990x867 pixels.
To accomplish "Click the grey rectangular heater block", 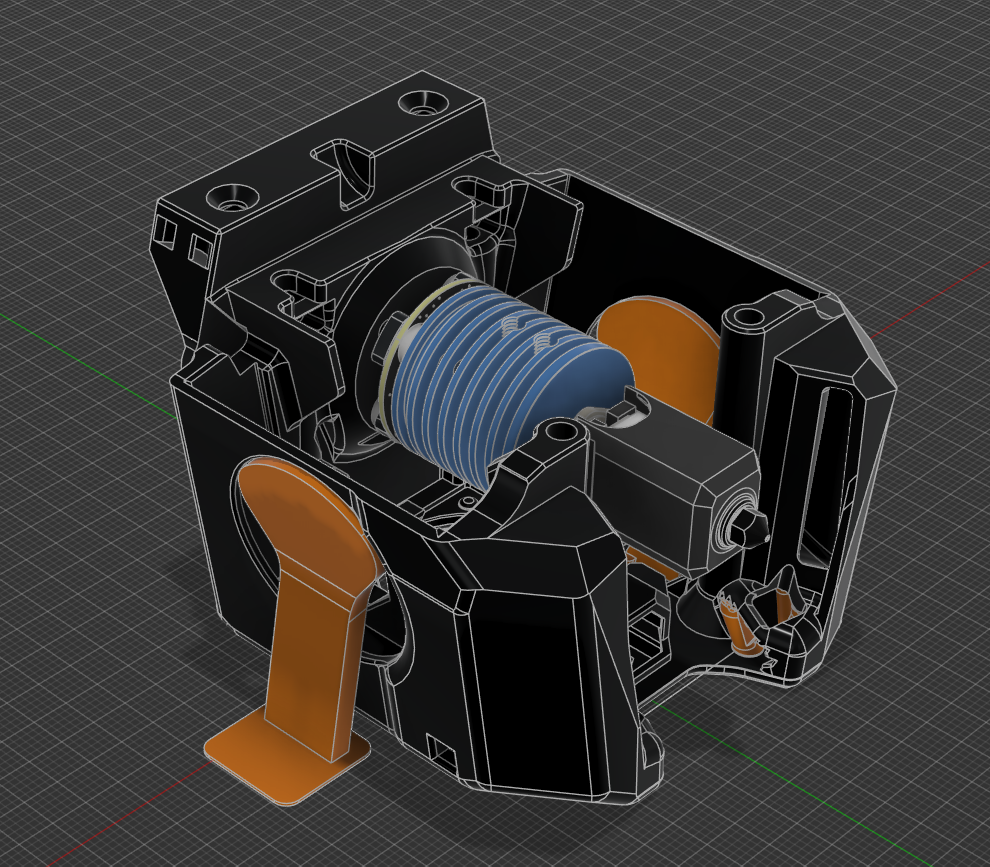I will click(676, 480).
